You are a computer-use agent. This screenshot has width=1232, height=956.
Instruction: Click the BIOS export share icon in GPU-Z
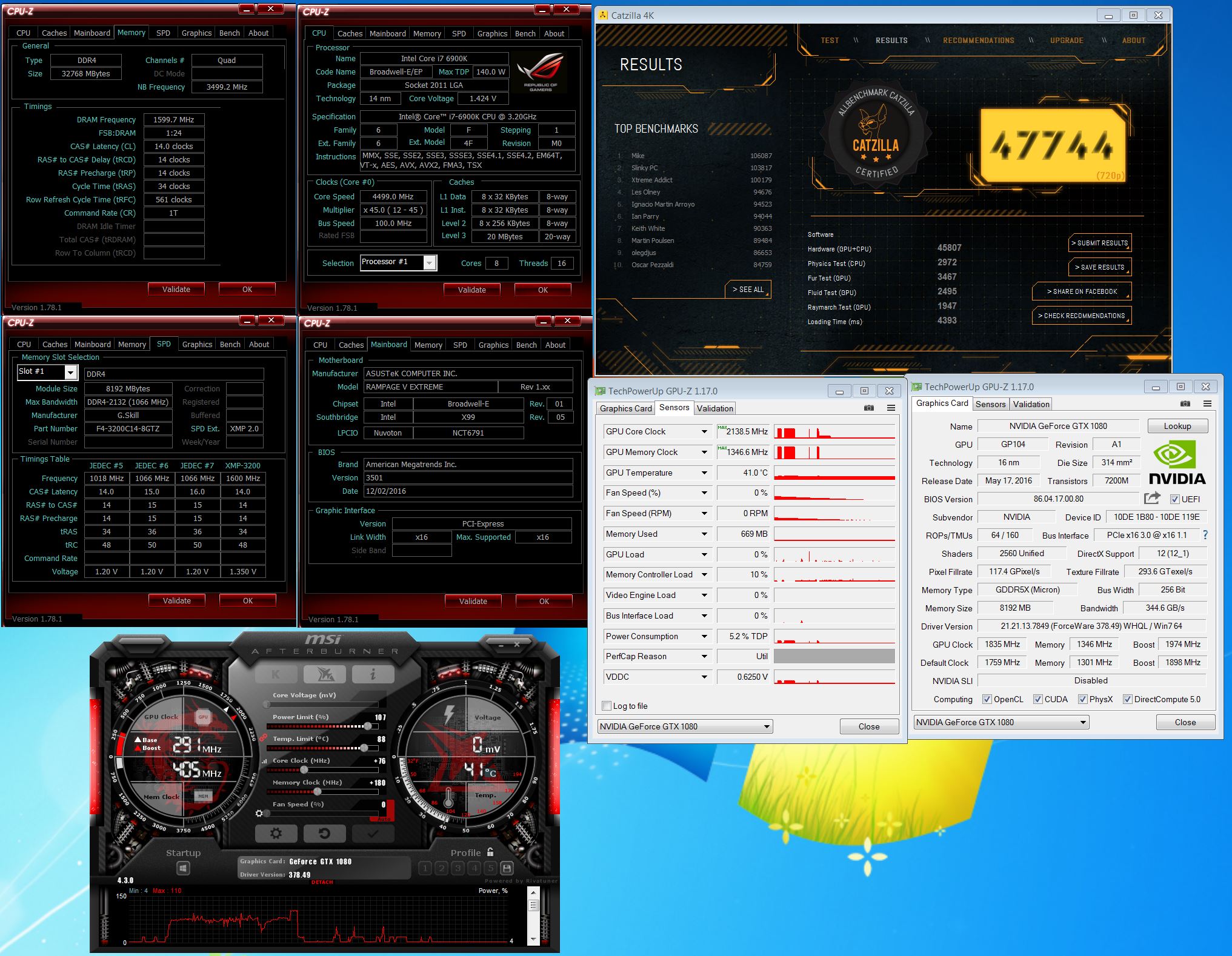1152,498
